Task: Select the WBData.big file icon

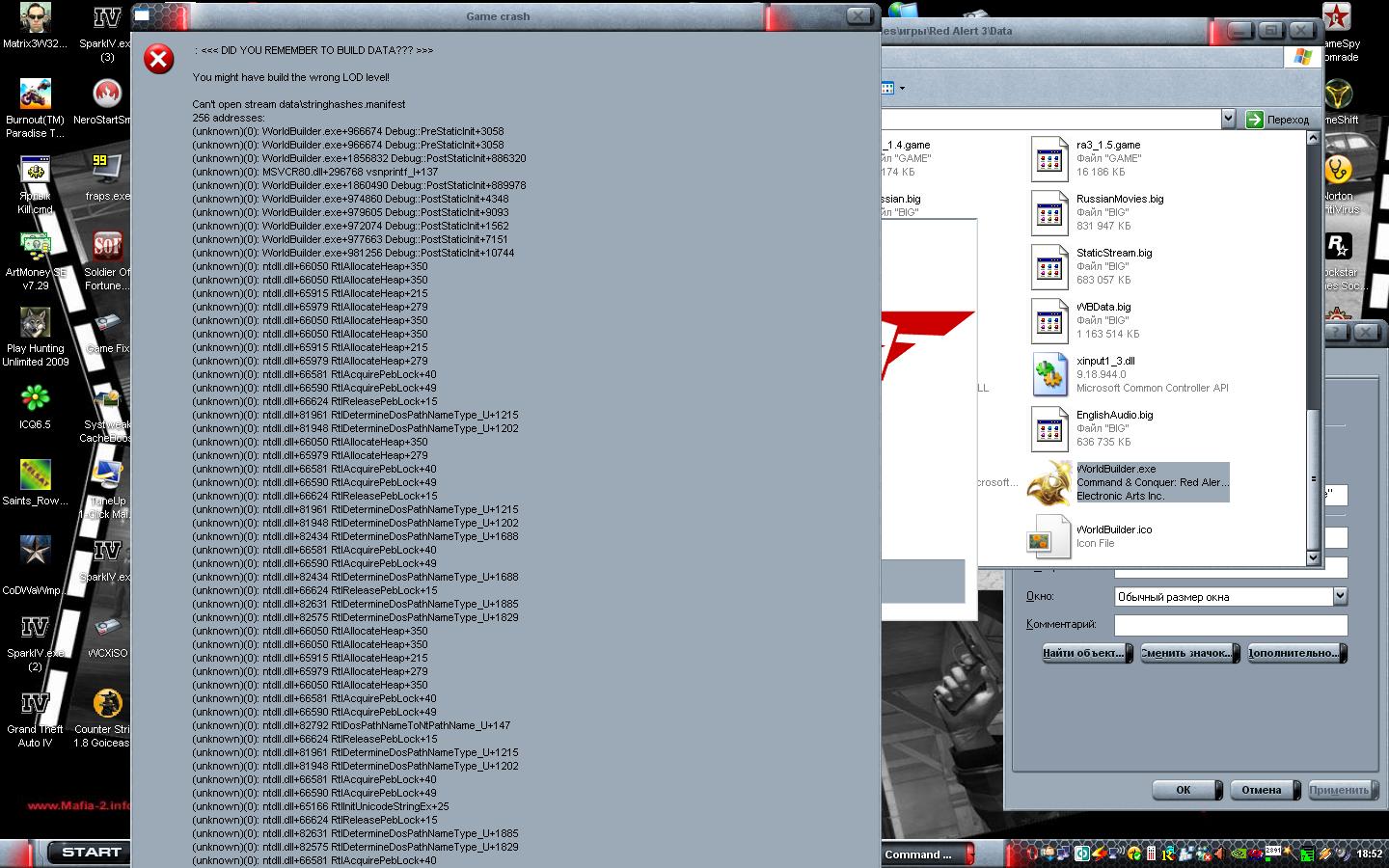Action: click(1049, 320)
